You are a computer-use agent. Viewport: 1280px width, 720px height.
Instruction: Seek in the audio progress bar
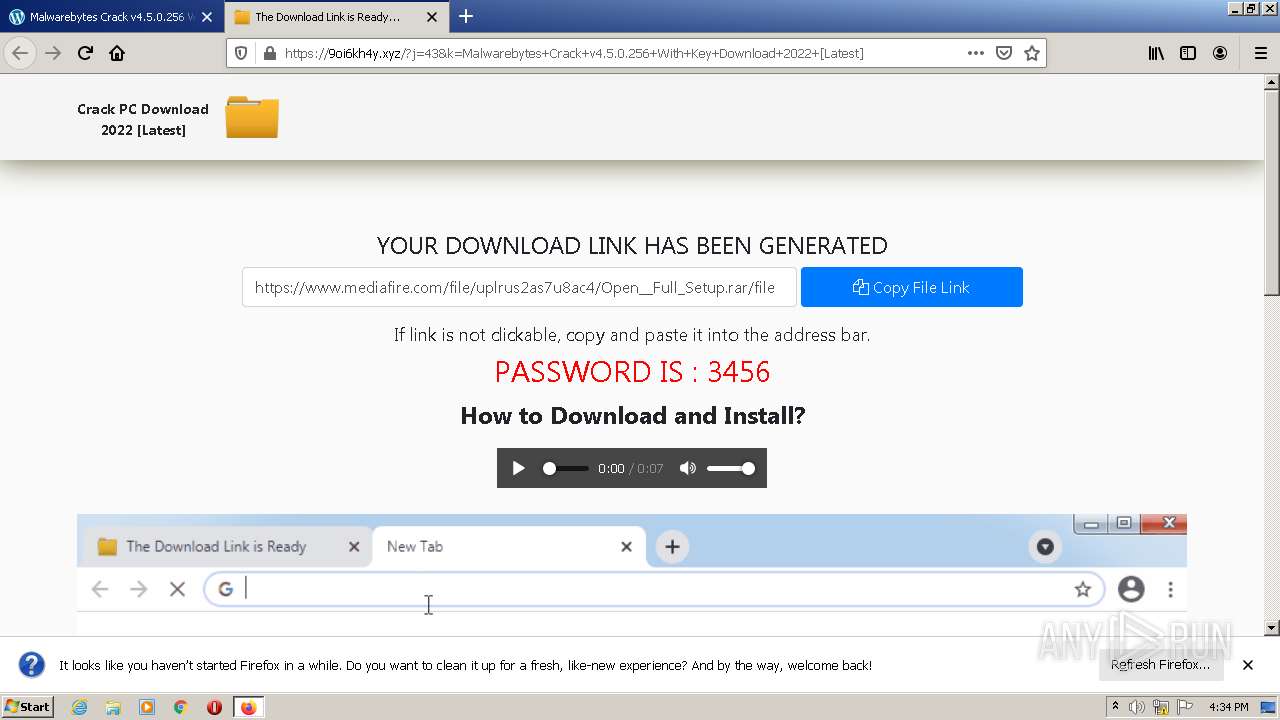point(566,468)
